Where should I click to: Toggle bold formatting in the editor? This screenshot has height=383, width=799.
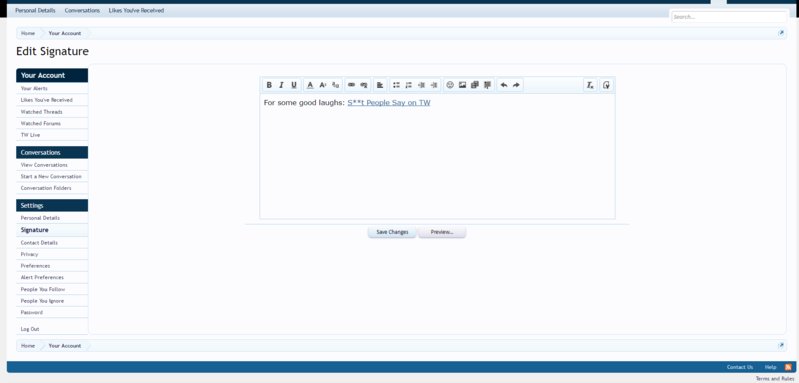tap(269, 85)
